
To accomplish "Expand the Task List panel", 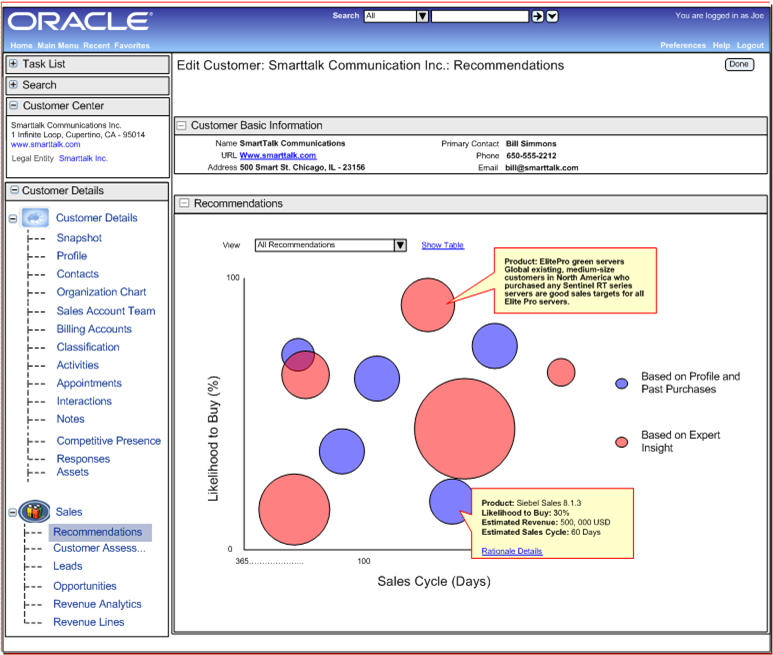I will [x=14, y=64].
